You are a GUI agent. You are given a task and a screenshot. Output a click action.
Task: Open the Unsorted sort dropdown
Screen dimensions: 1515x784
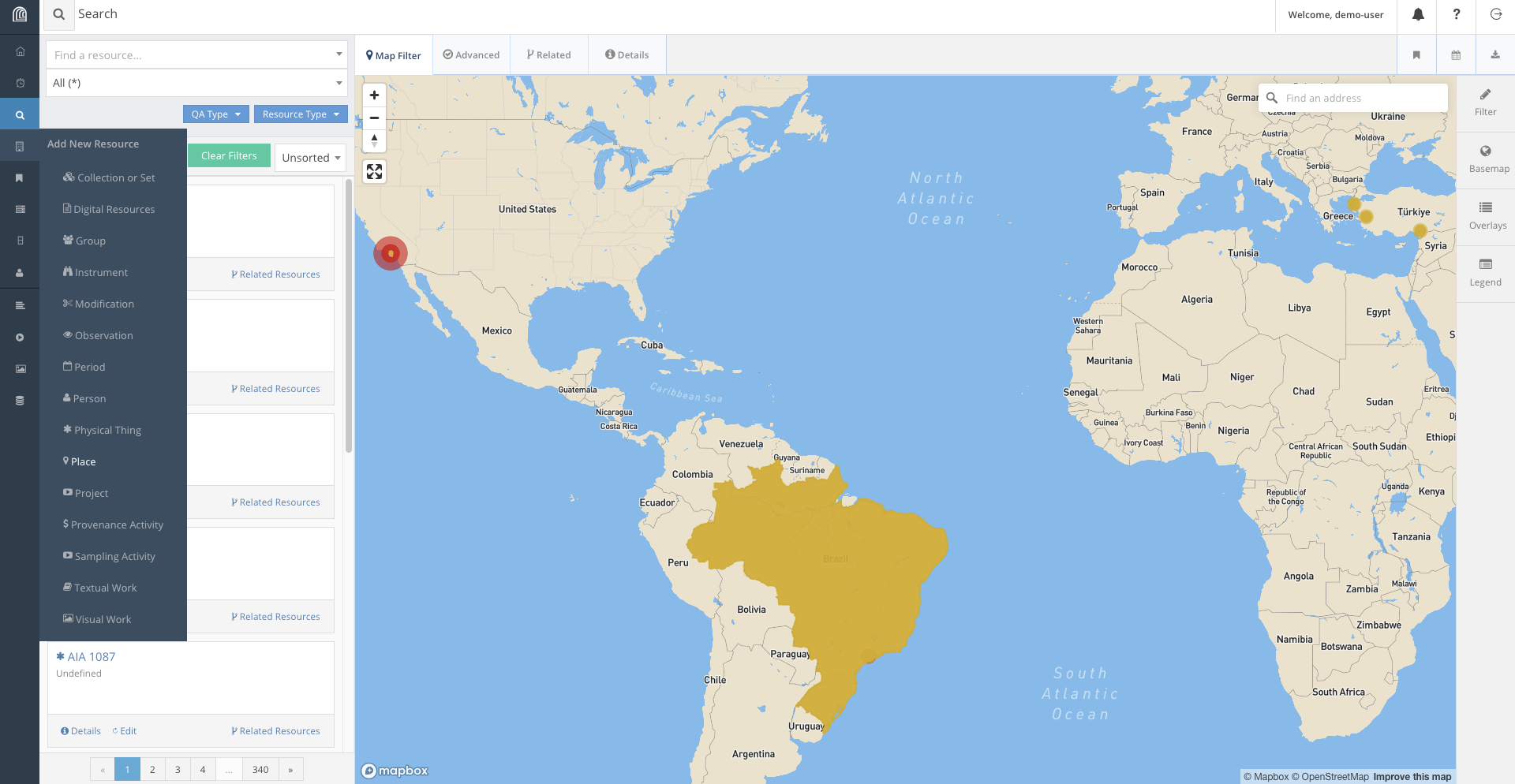[311, 158]
